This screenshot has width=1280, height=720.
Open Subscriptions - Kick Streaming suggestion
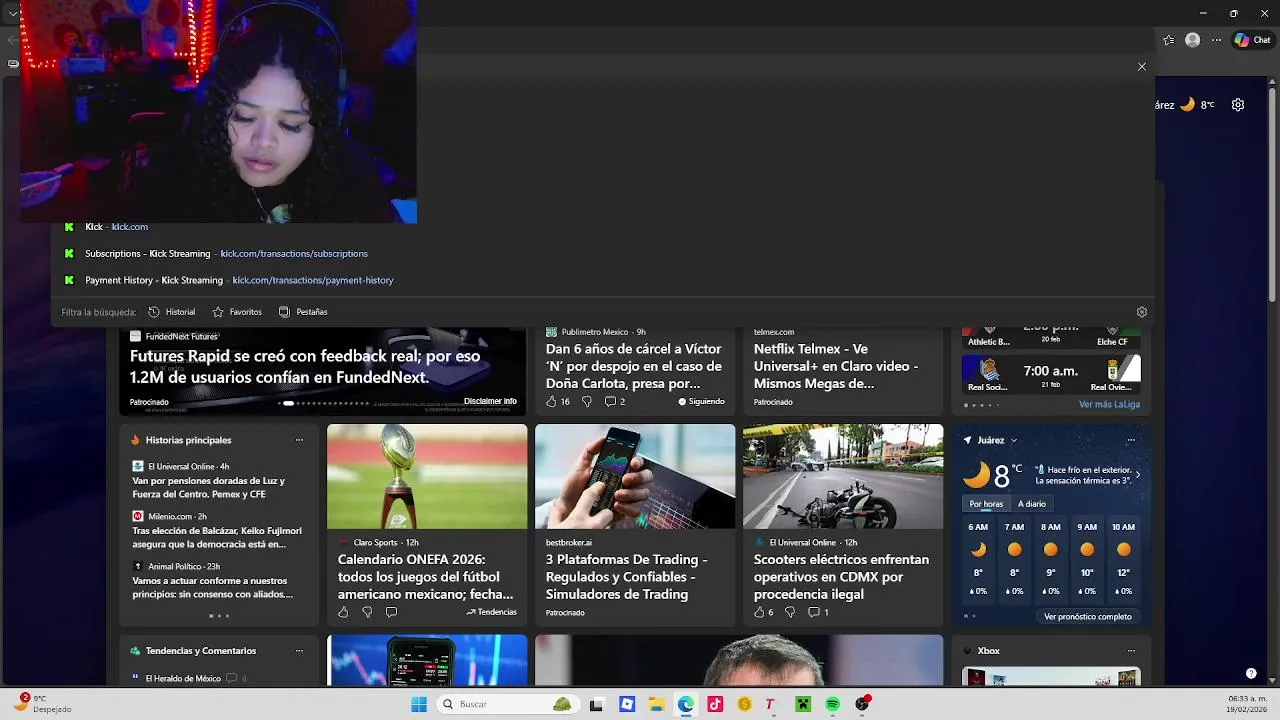[602, 254]
